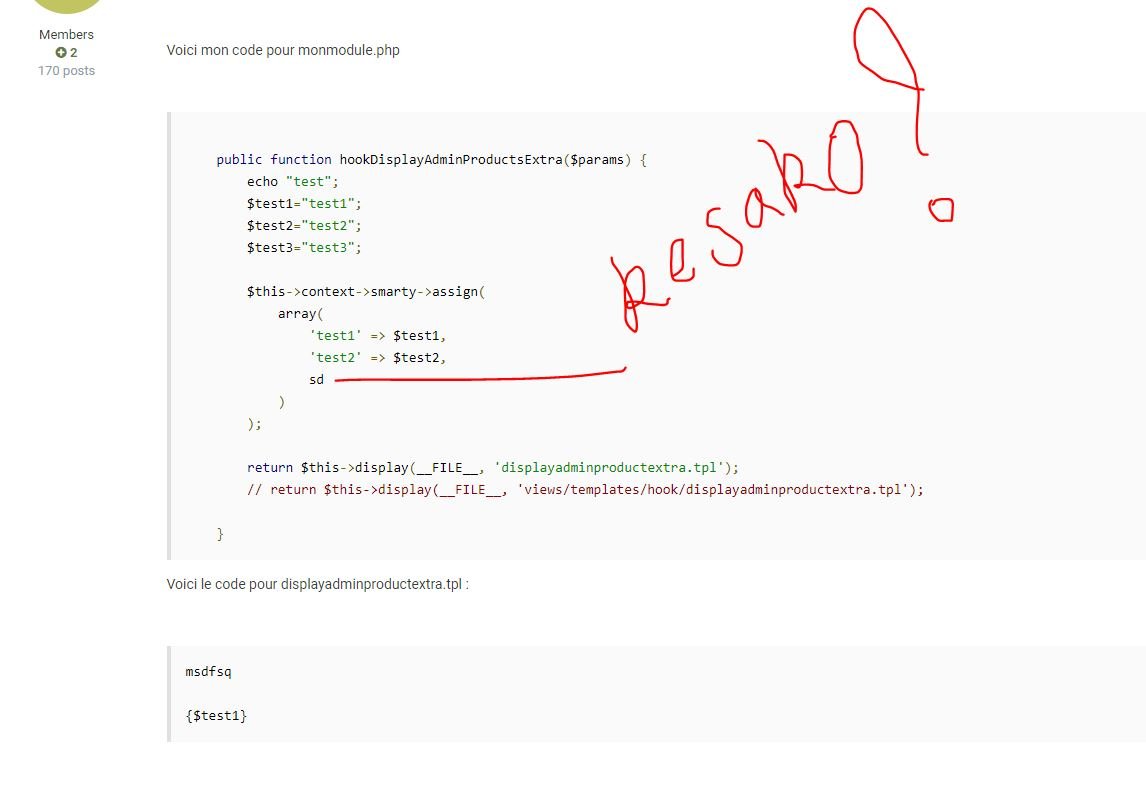Click the reputation count '2'
The image size is (1146, 786).
(x=74, y=53)
